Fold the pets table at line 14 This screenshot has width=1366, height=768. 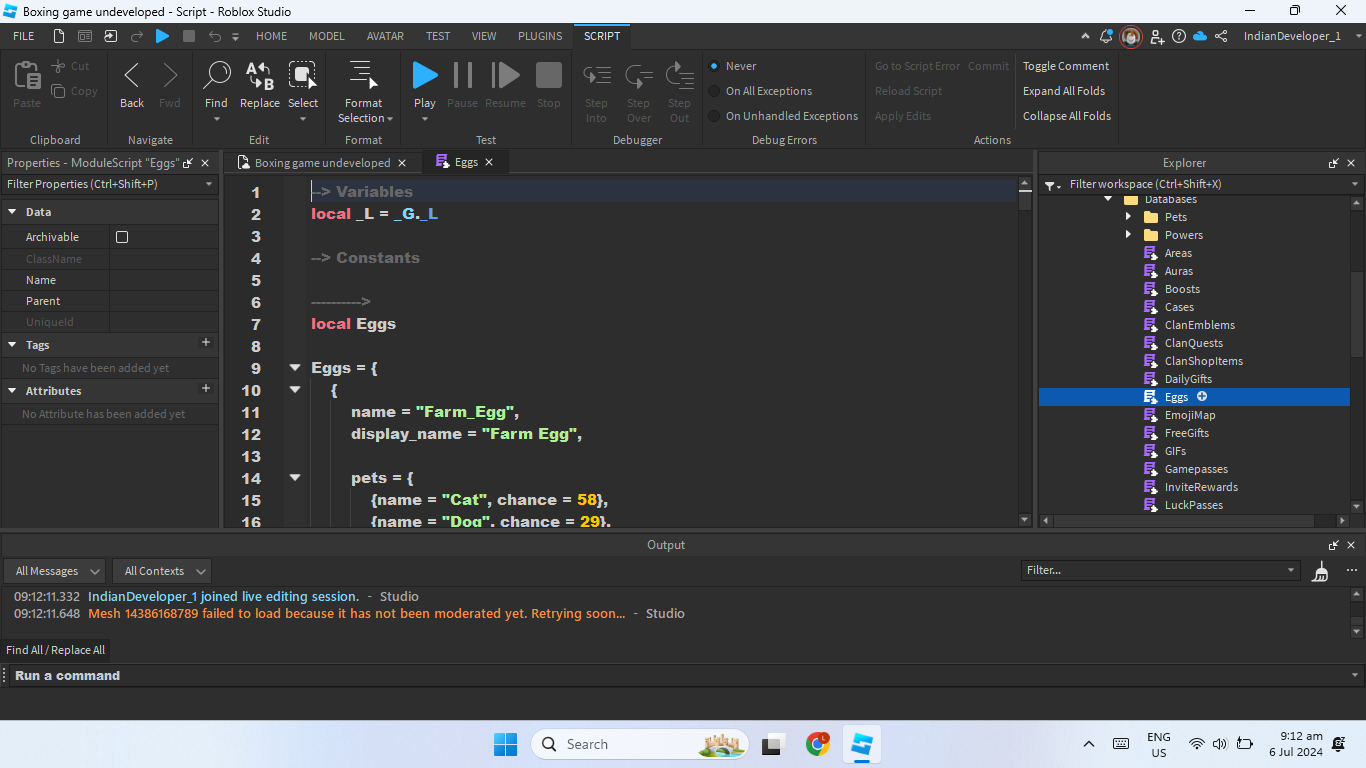pyautogui.click(x=295, y=478)
